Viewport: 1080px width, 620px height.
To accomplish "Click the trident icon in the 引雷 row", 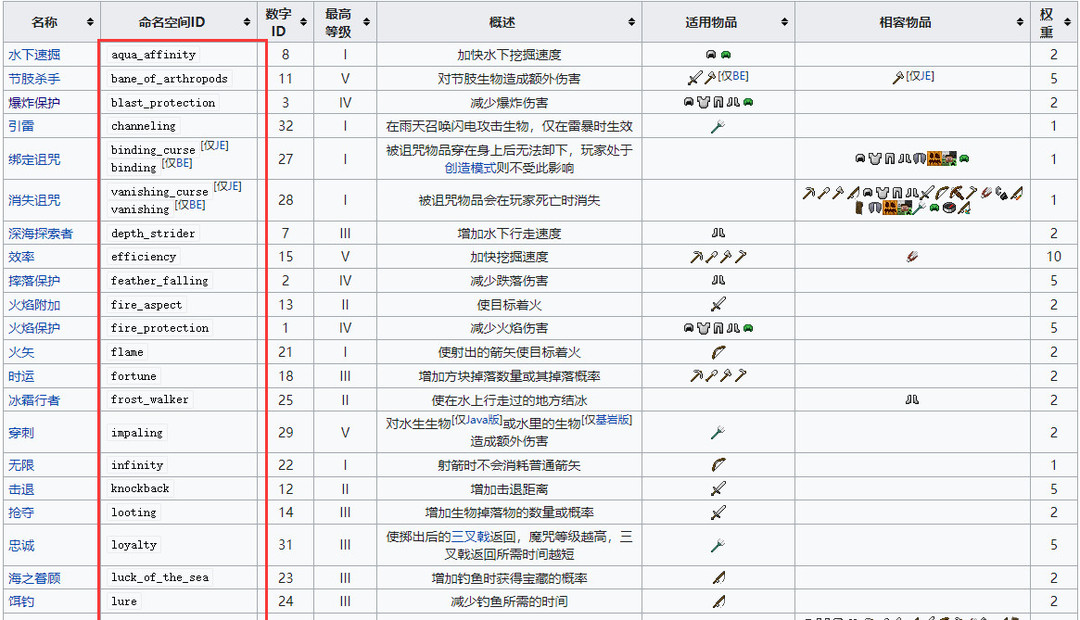I will pos(717,126).
